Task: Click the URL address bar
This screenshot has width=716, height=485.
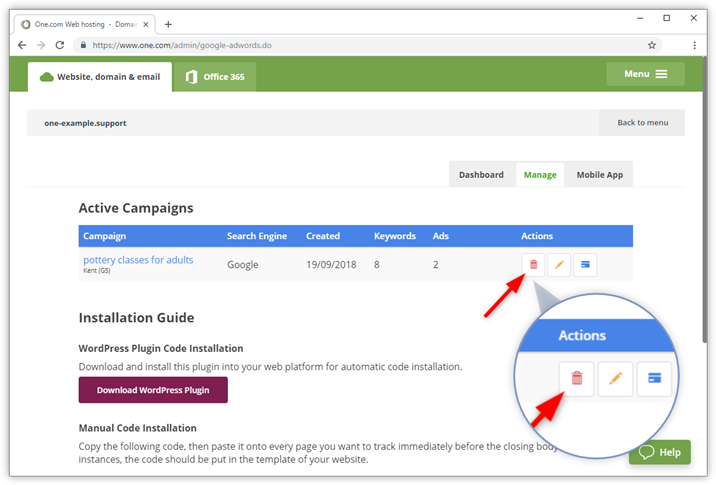Action: [360, 45]
